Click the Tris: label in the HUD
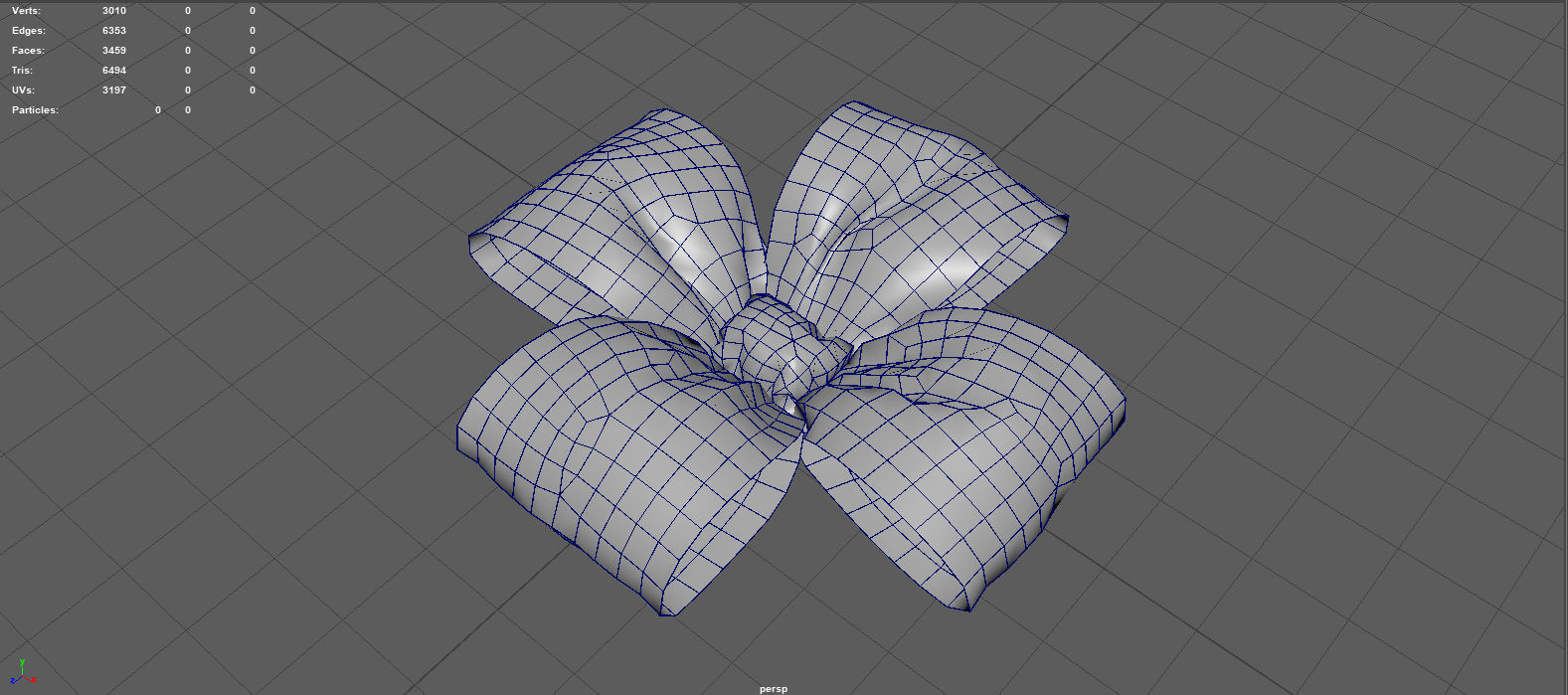The image size is (1568, 695). point(22,71)
